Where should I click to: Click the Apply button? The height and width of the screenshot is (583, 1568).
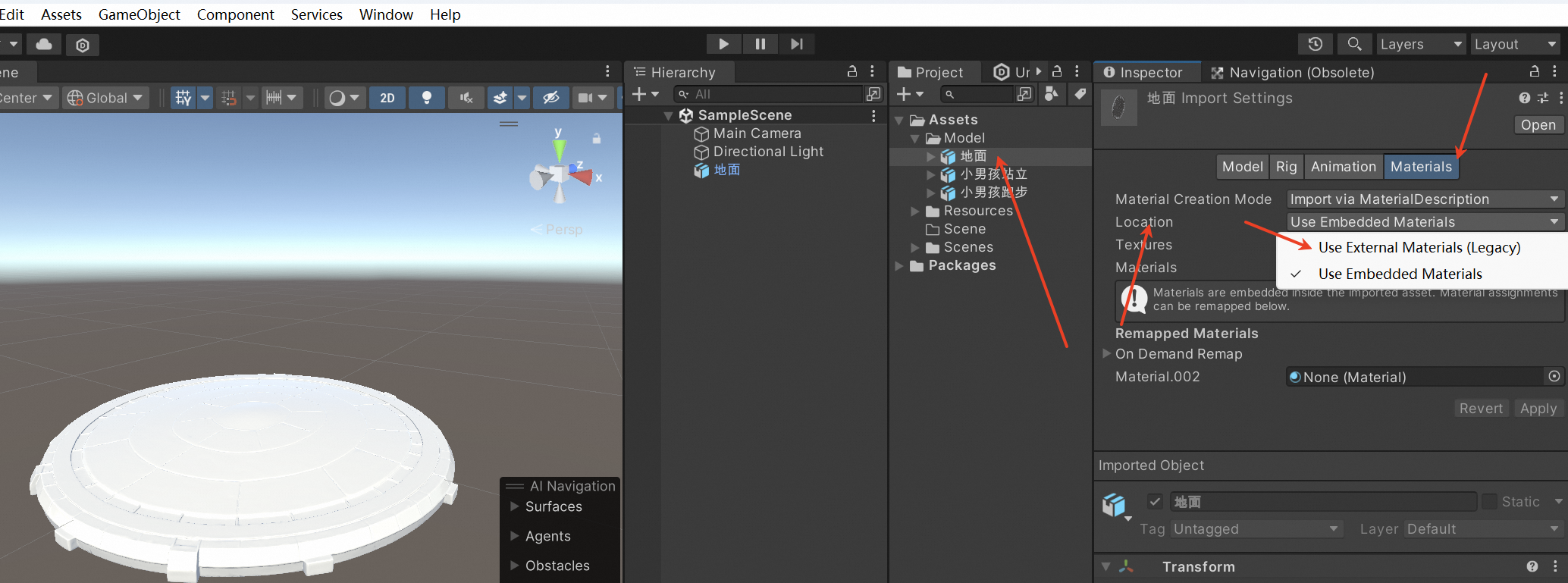tap(1538, 409)
